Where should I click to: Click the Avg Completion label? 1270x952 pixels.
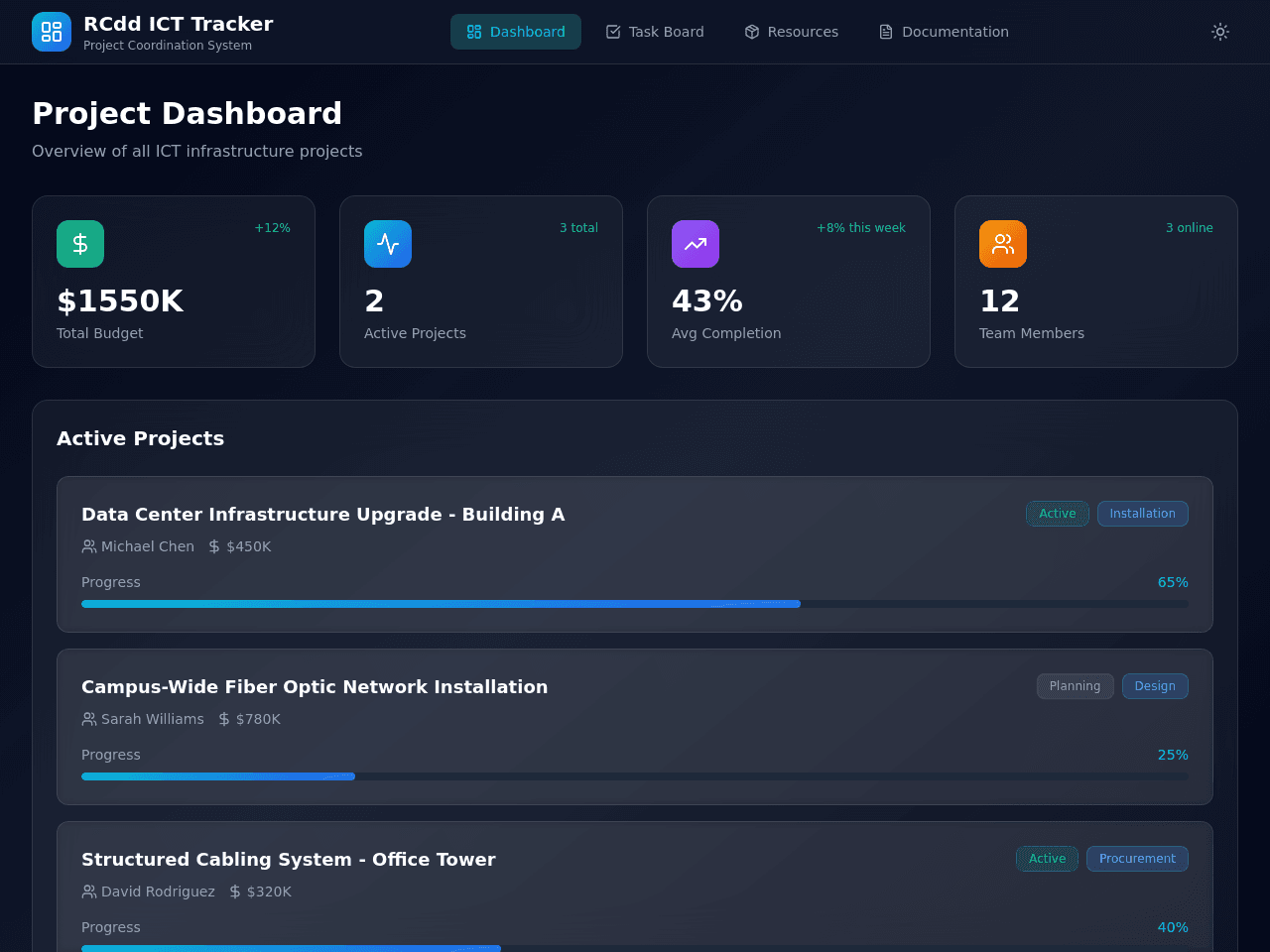[x=726, y=333]
